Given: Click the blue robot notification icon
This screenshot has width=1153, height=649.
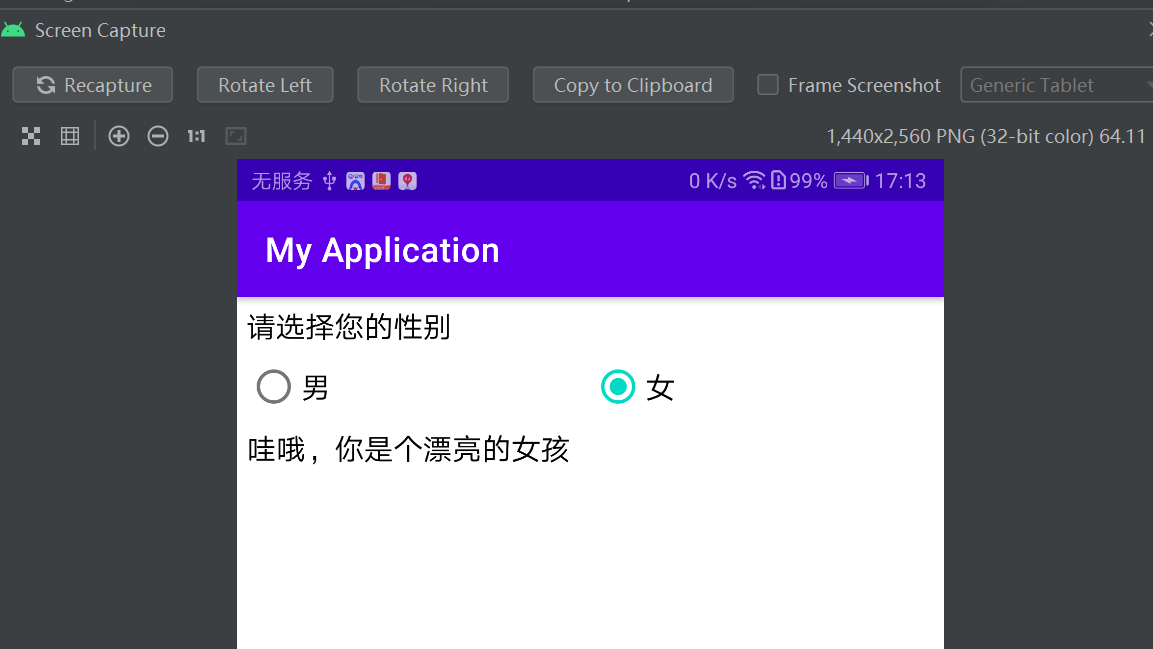Looking at the screenshot, I should click(355, 181).
